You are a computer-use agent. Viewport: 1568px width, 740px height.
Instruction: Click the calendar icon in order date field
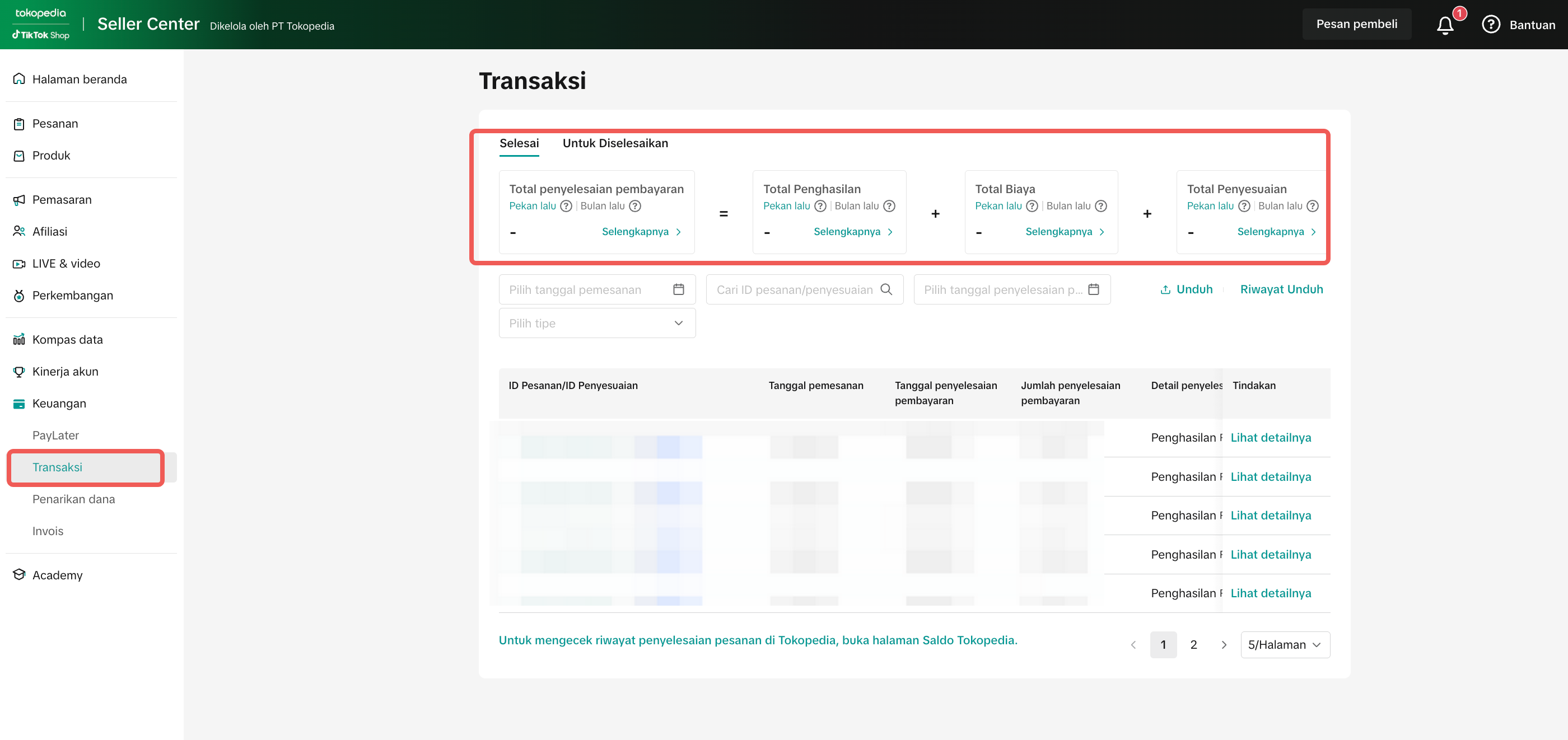[x=678, y=289]
